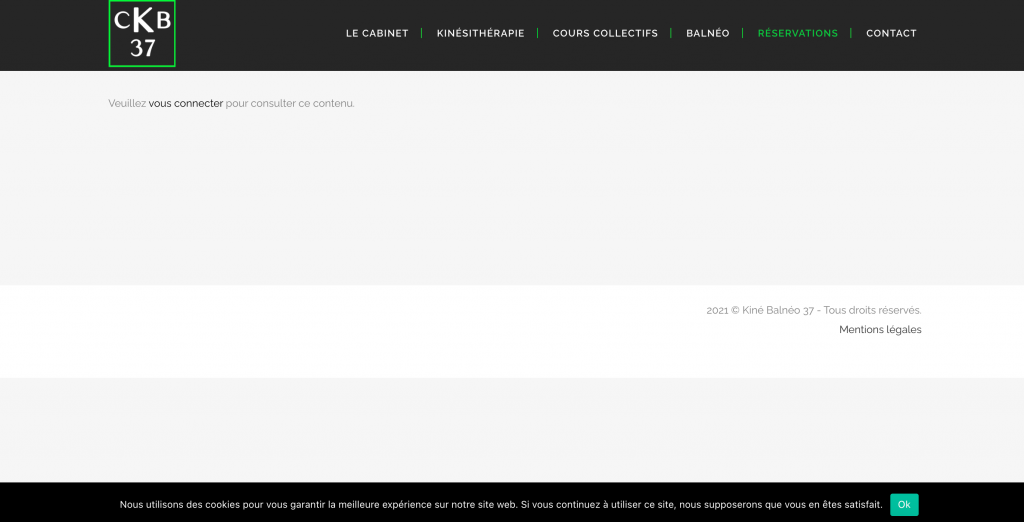Click the '2021 © Kiné Balnéo 37' copyright text

point(759,310)
